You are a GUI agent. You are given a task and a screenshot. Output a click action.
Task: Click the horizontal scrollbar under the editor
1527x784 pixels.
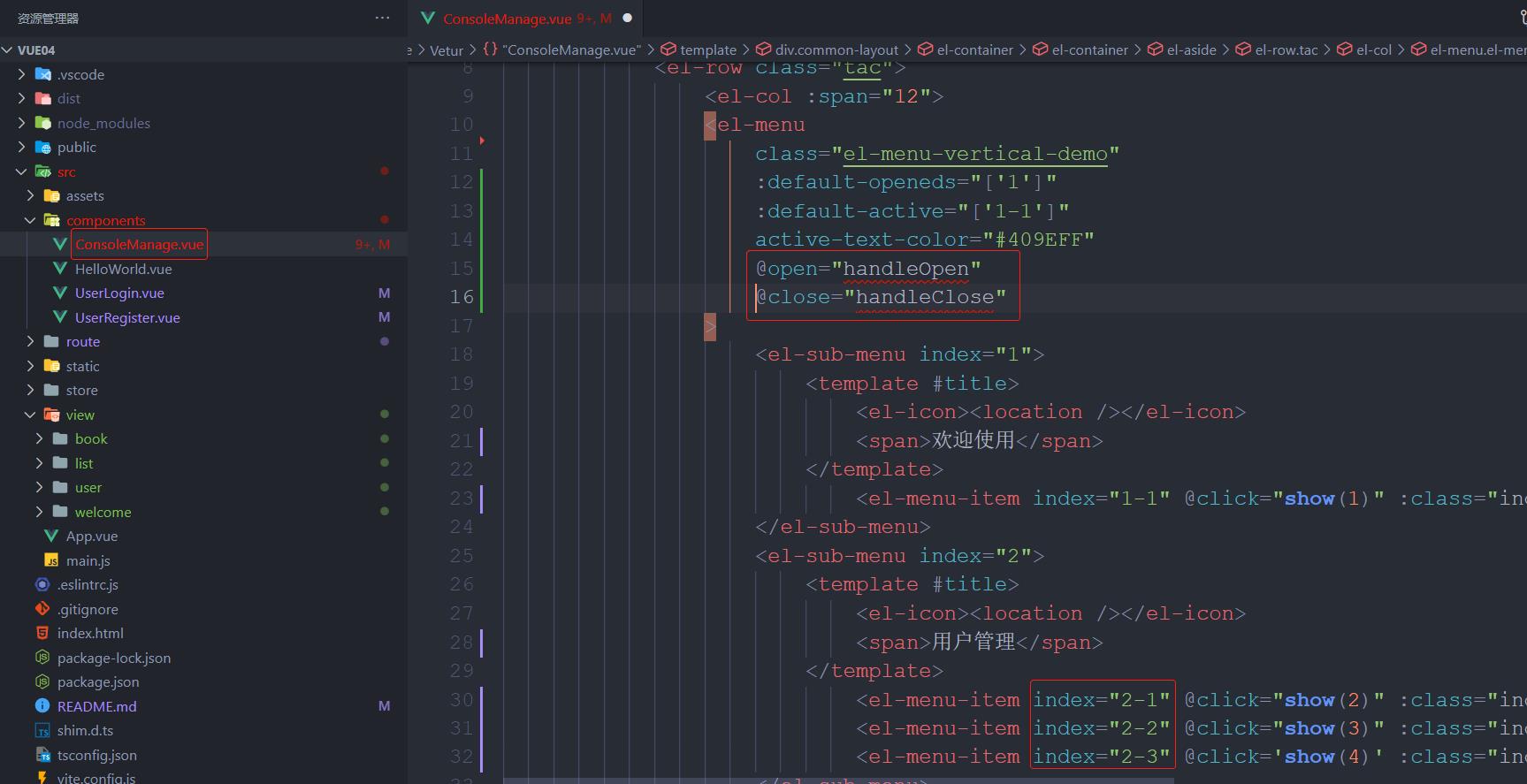pos(838,780)
